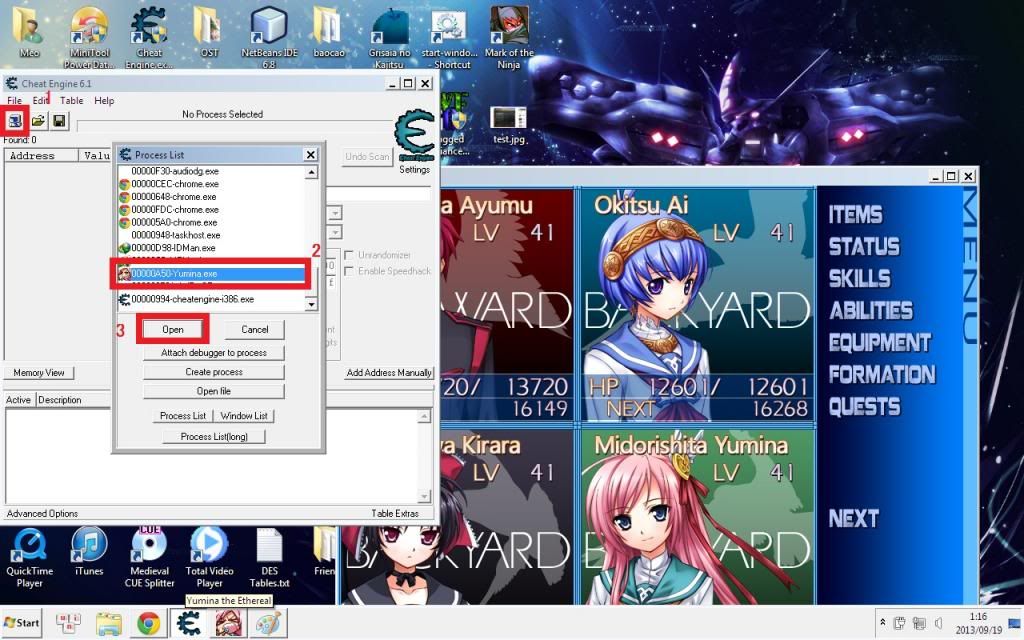Enable the Unrandomizer checkbox
1024x640 pixels.
pos(349,255)
